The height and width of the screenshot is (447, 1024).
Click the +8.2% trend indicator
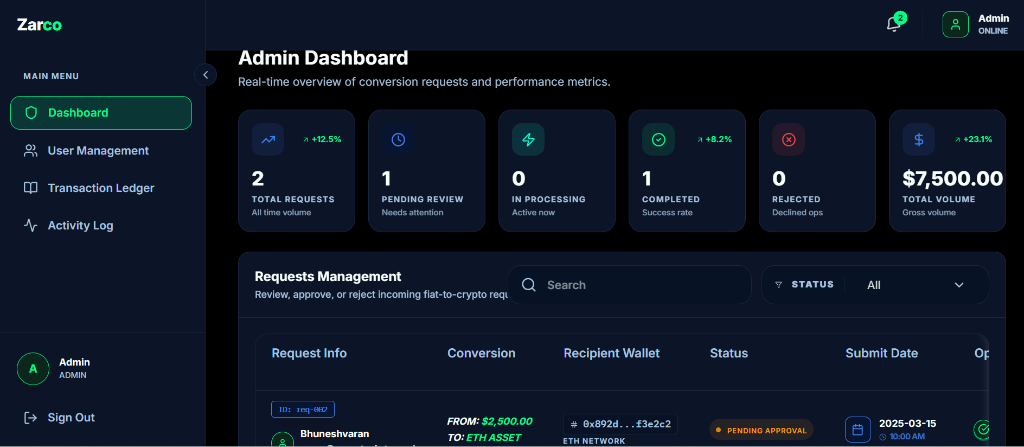click(714, 139)
